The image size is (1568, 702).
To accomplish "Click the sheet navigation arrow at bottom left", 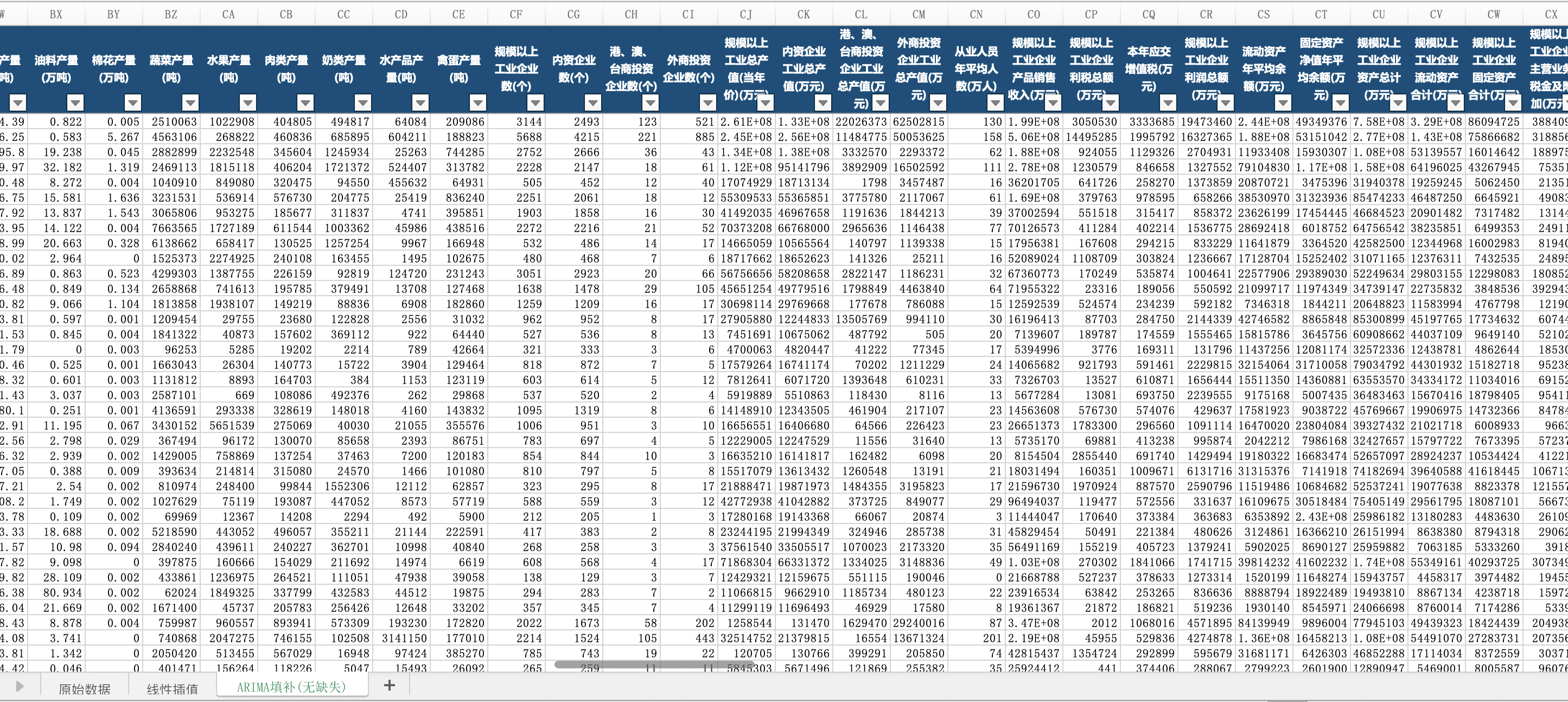I will coord(20,686).
